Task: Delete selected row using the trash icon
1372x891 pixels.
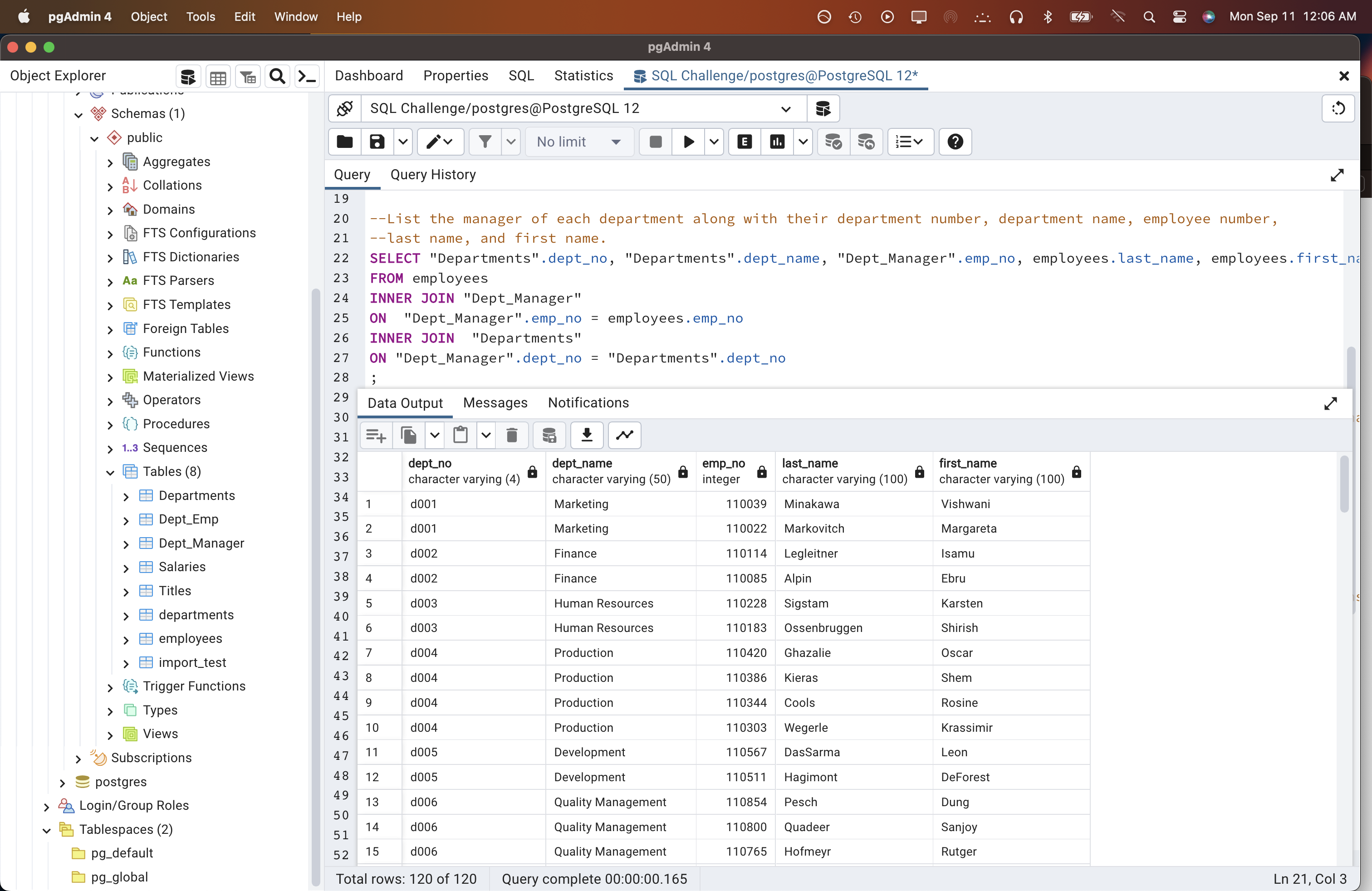Action: [512, 435]
